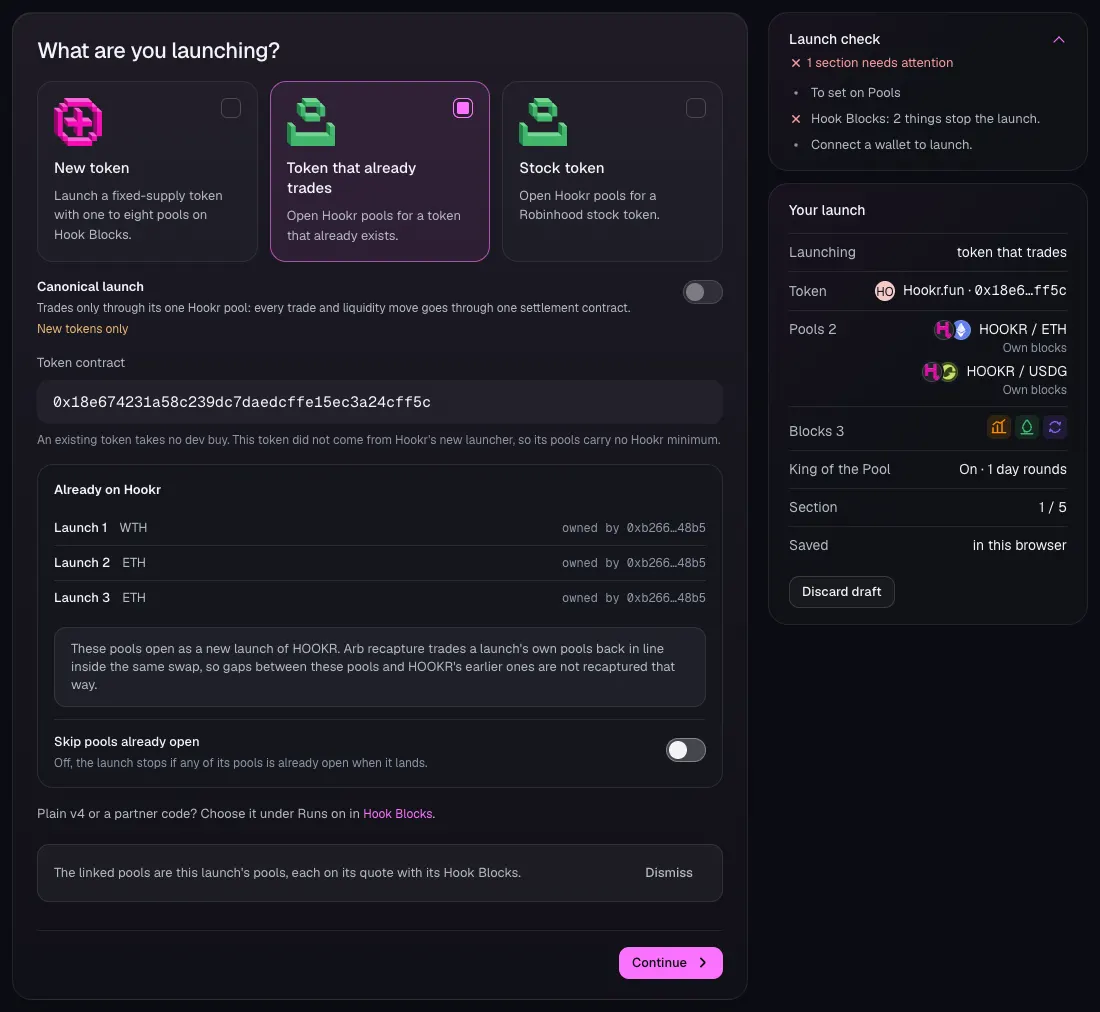Select the purple refresh-arrows block icon
The image size is (1100, 1012).
click(x=1054, y=426)
